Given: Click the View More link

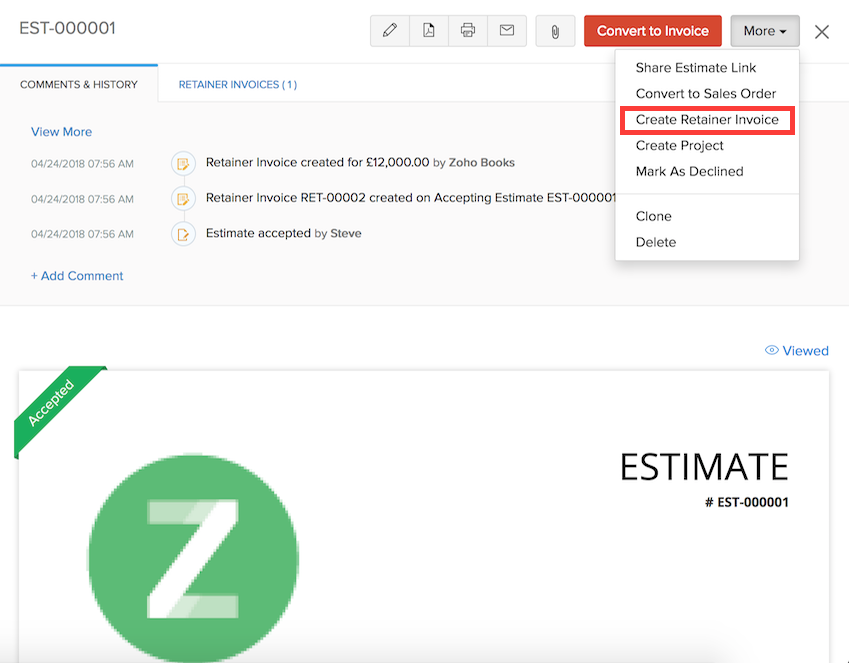Looking at the screenshot, I should coord(61,132).
